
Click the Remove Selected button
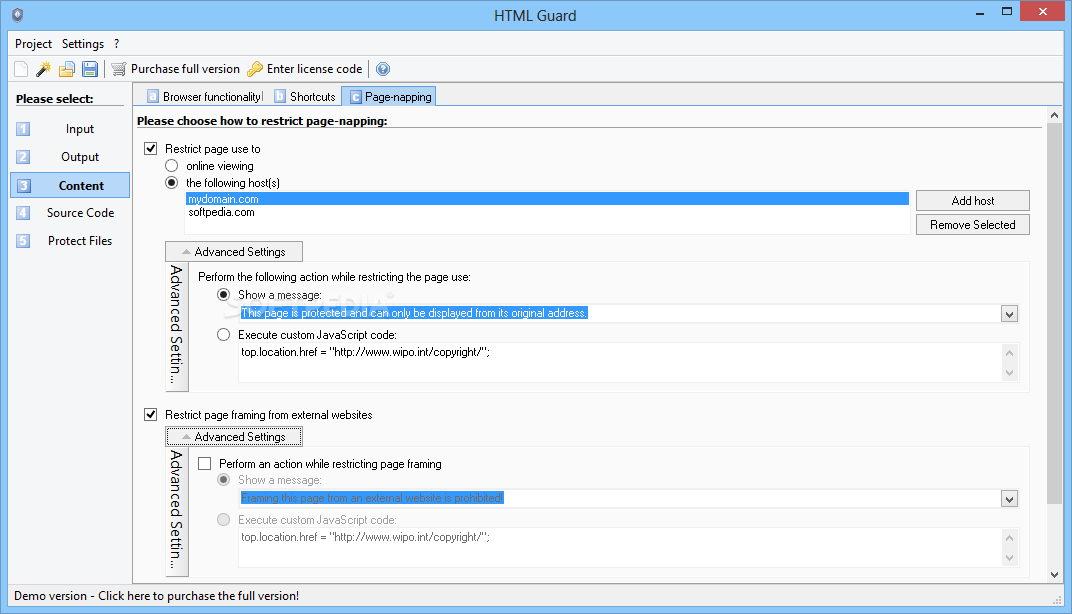tap(973, 224)
